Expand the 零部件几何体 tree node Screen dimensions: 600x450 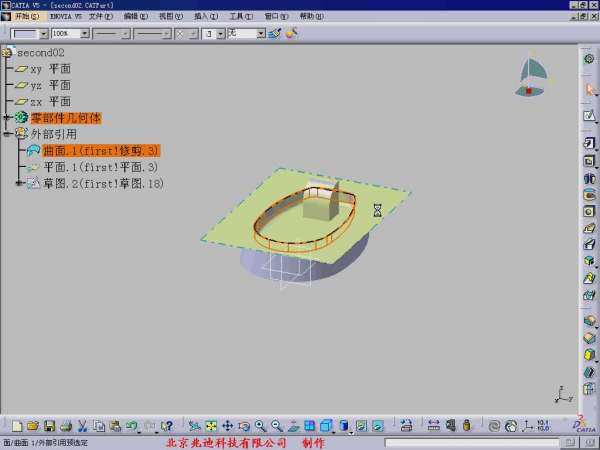(7, 118)
